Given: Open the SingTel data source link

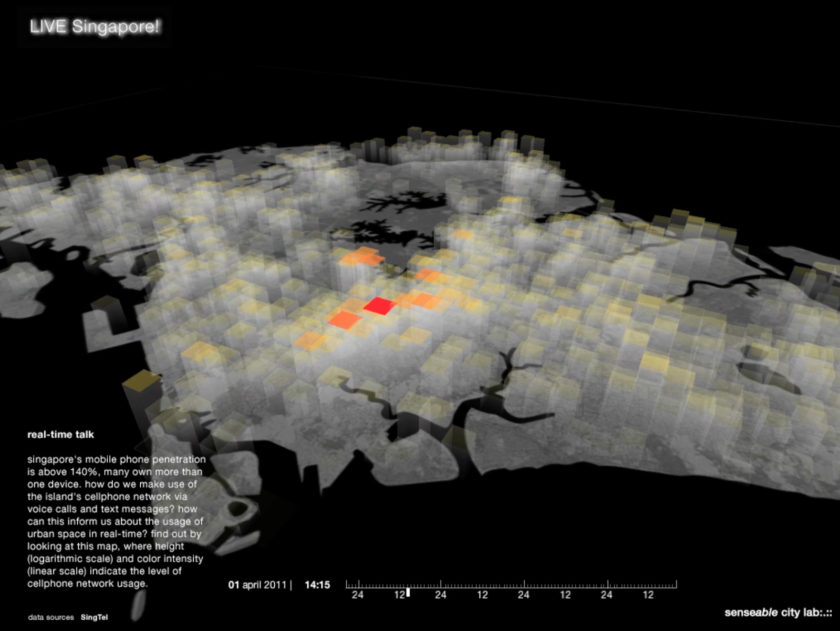Looking at the screenshot, I should 94,617.
